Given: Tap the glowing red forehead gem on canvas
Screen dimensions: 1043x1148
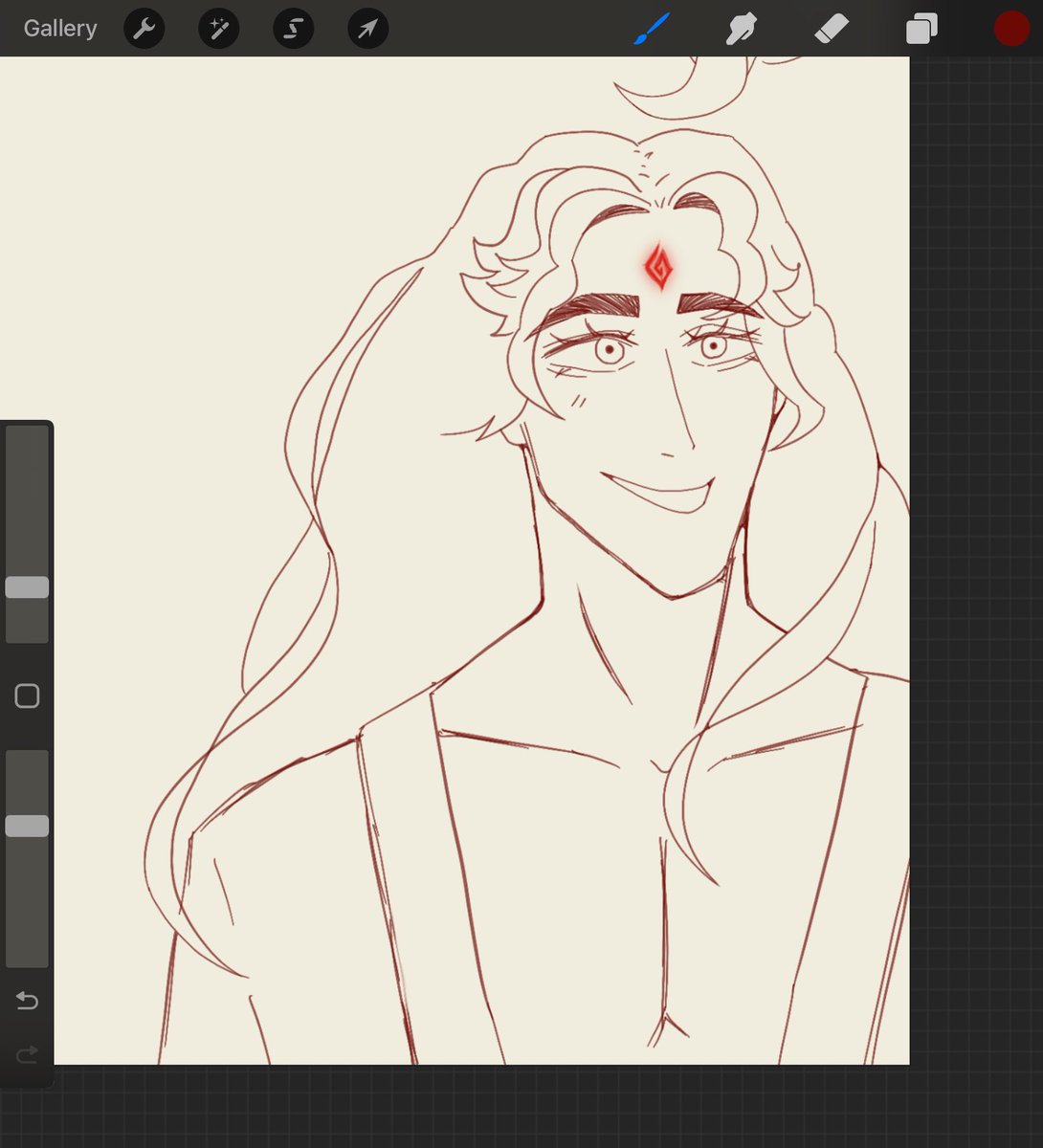Looking at the screenshot, I should click(x=658, y=267).
